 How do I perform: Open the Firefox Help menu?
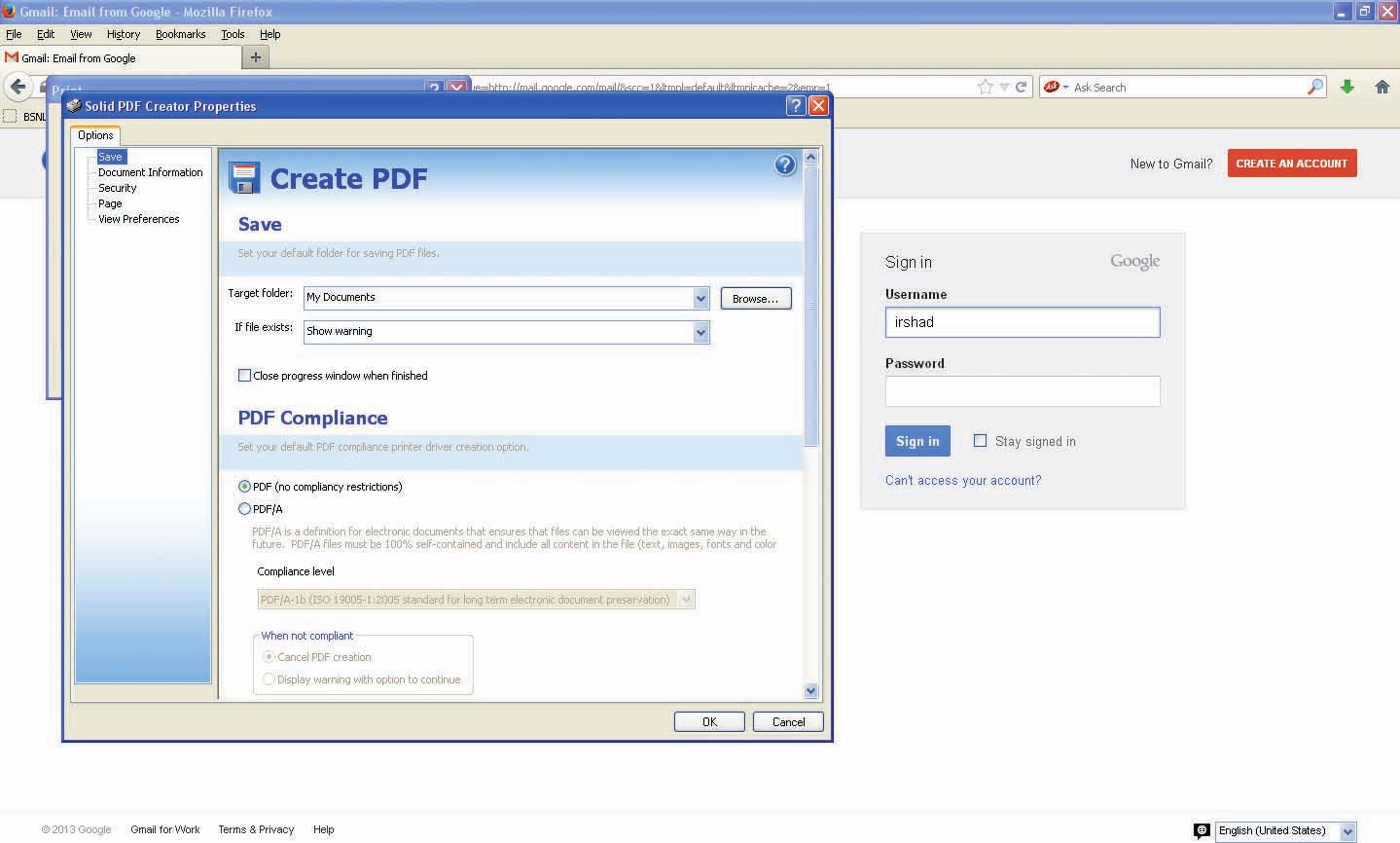269,34
